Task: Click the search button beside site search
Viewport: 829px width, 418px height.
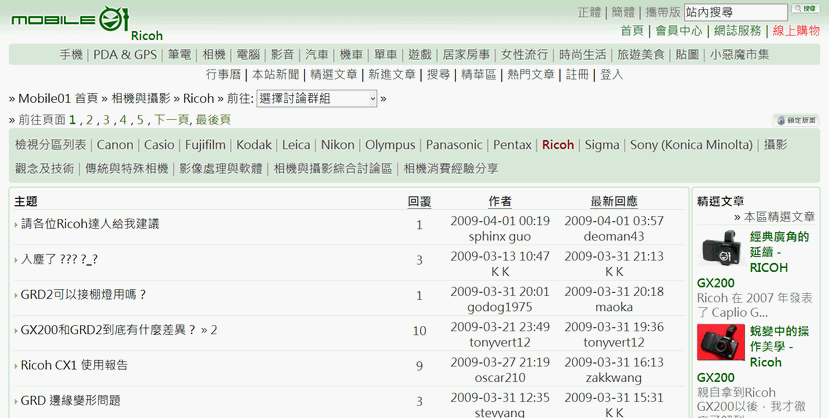Action: (805, 9)
